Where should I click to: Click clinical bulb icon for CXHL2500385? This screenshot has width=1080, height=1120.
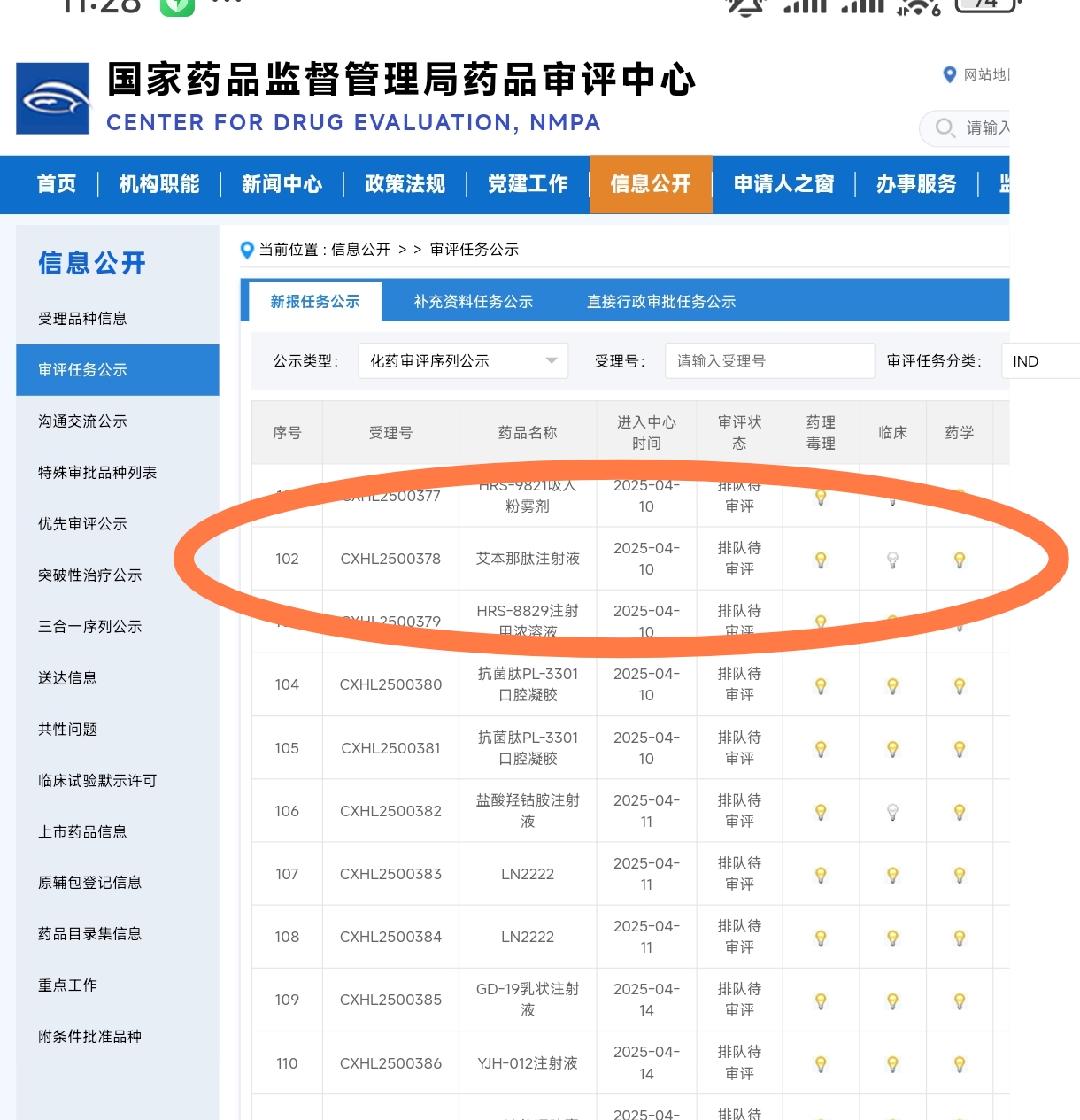click(x=892, y=1000)
